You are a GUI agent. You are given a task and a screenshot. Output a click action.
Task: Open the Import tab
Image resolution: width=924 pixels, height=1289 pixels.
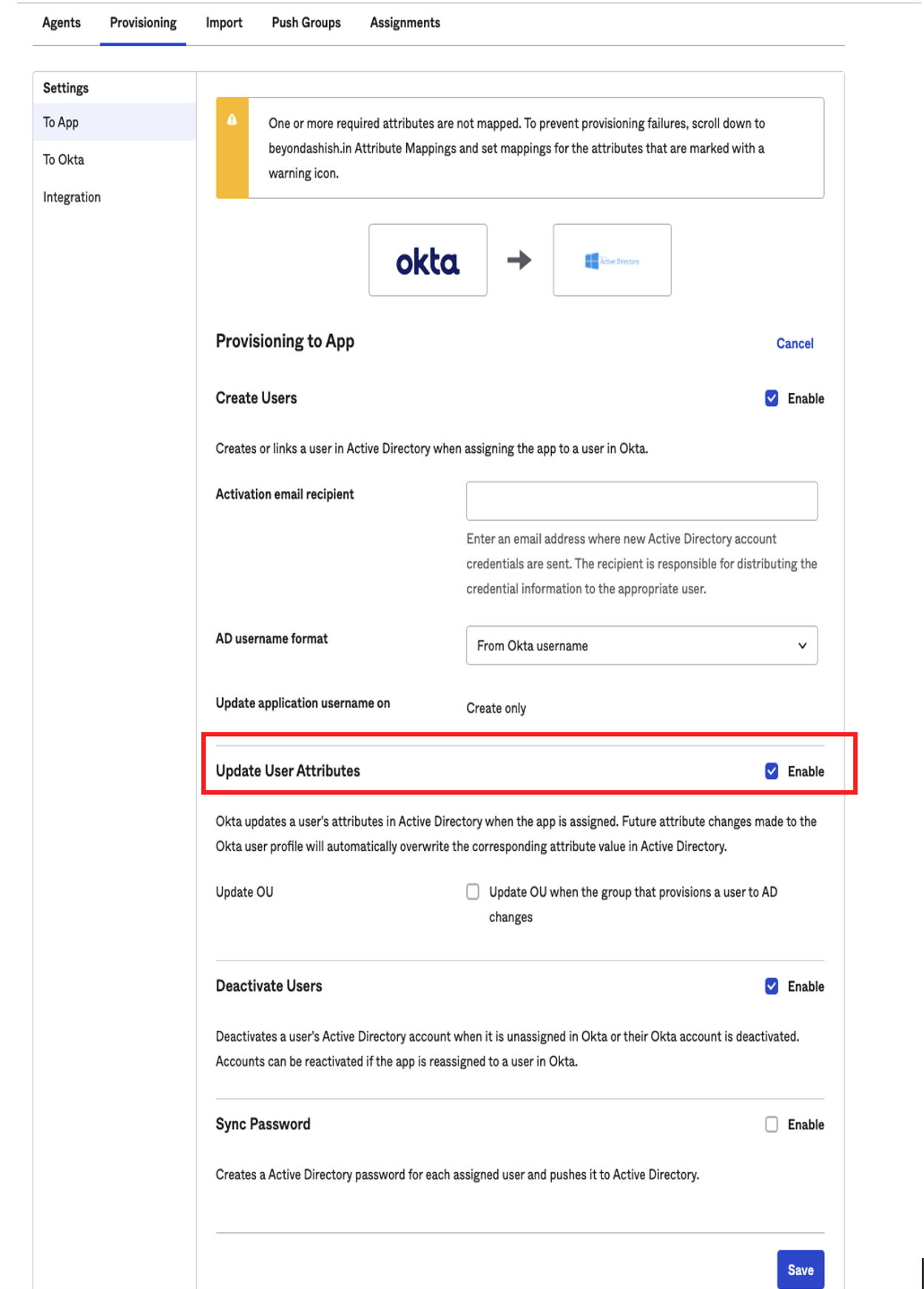pyautogui.click(x=223, y=23)
